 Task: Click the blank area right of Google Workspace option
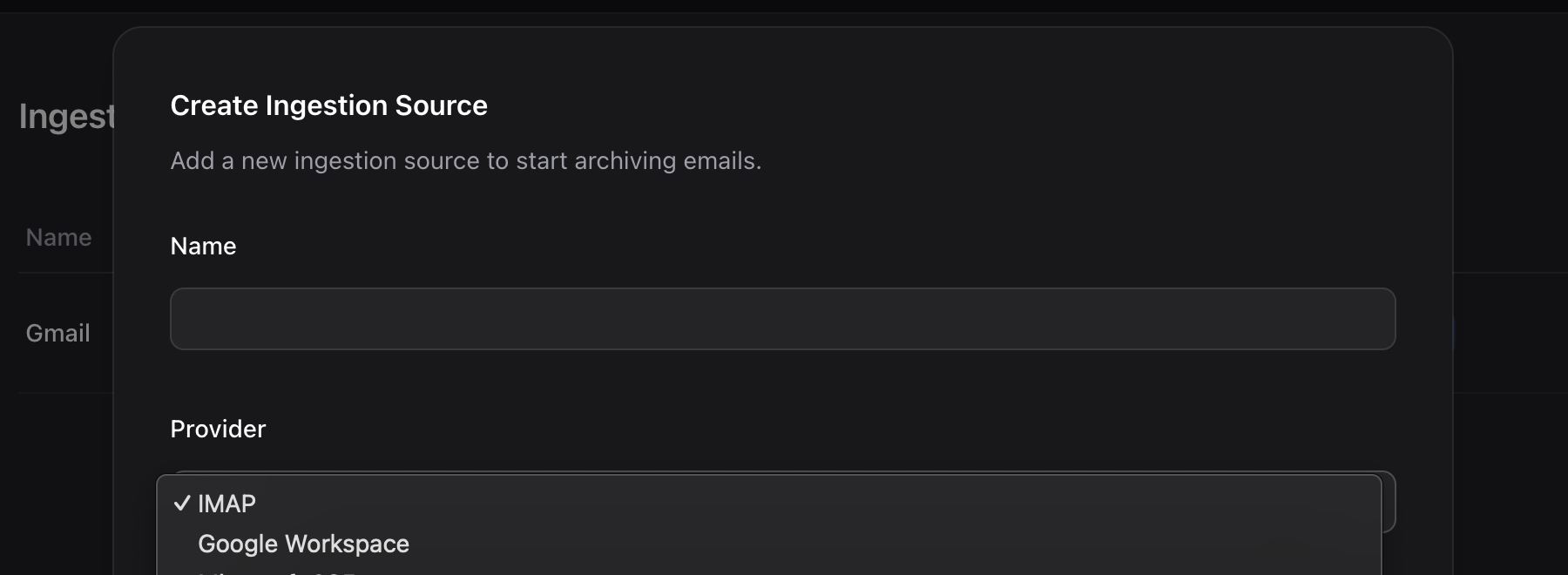click(871, 544)
